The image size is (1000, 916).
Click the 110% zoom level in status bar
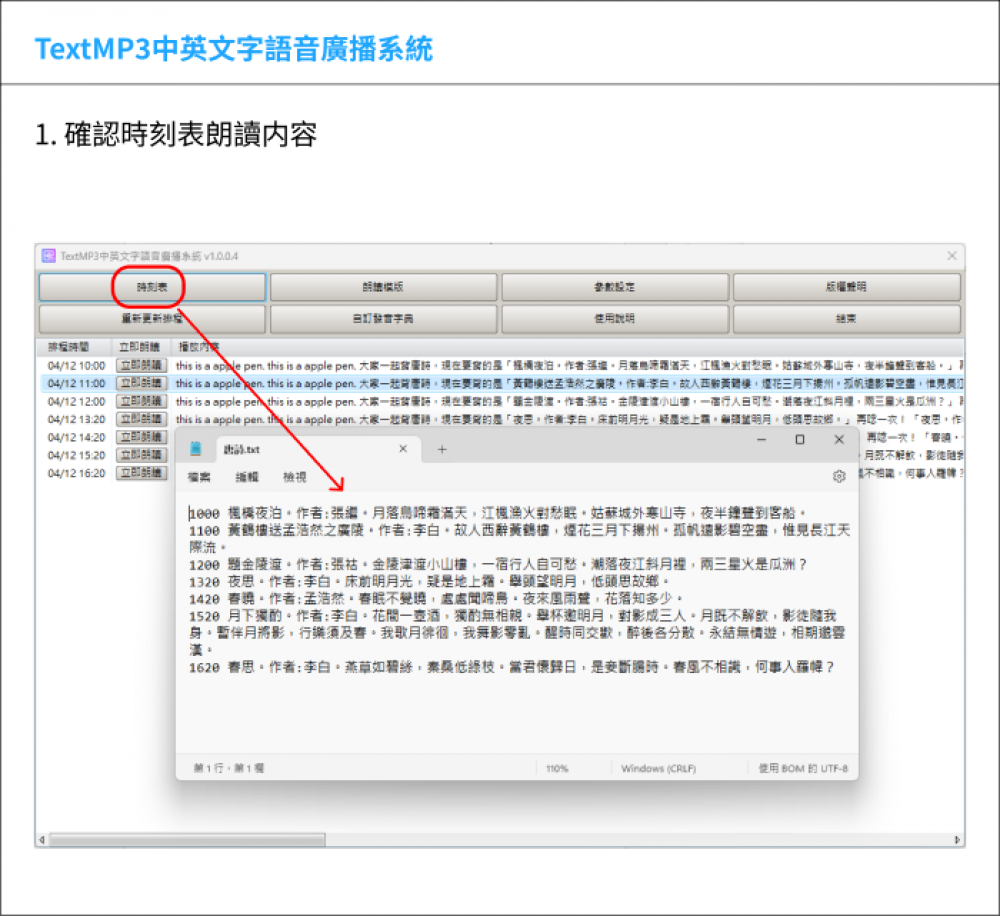(x=557, y=768)
